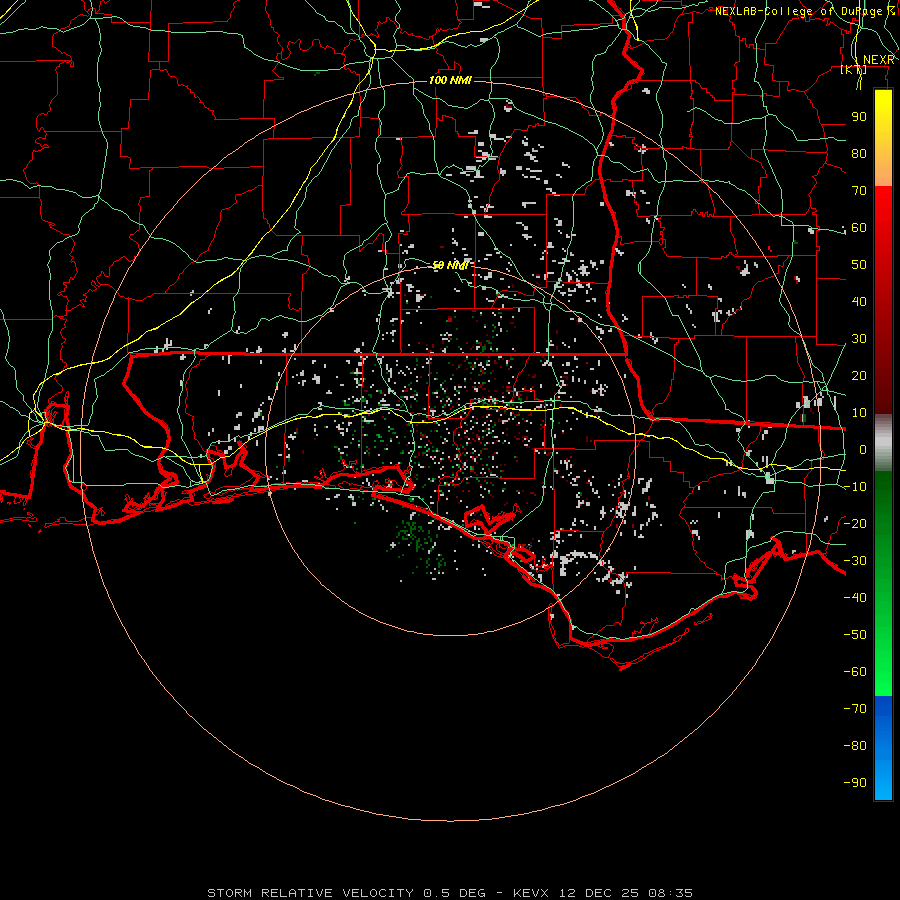
Task: Select the -50 scale value
Action: [x=855, y=634]
